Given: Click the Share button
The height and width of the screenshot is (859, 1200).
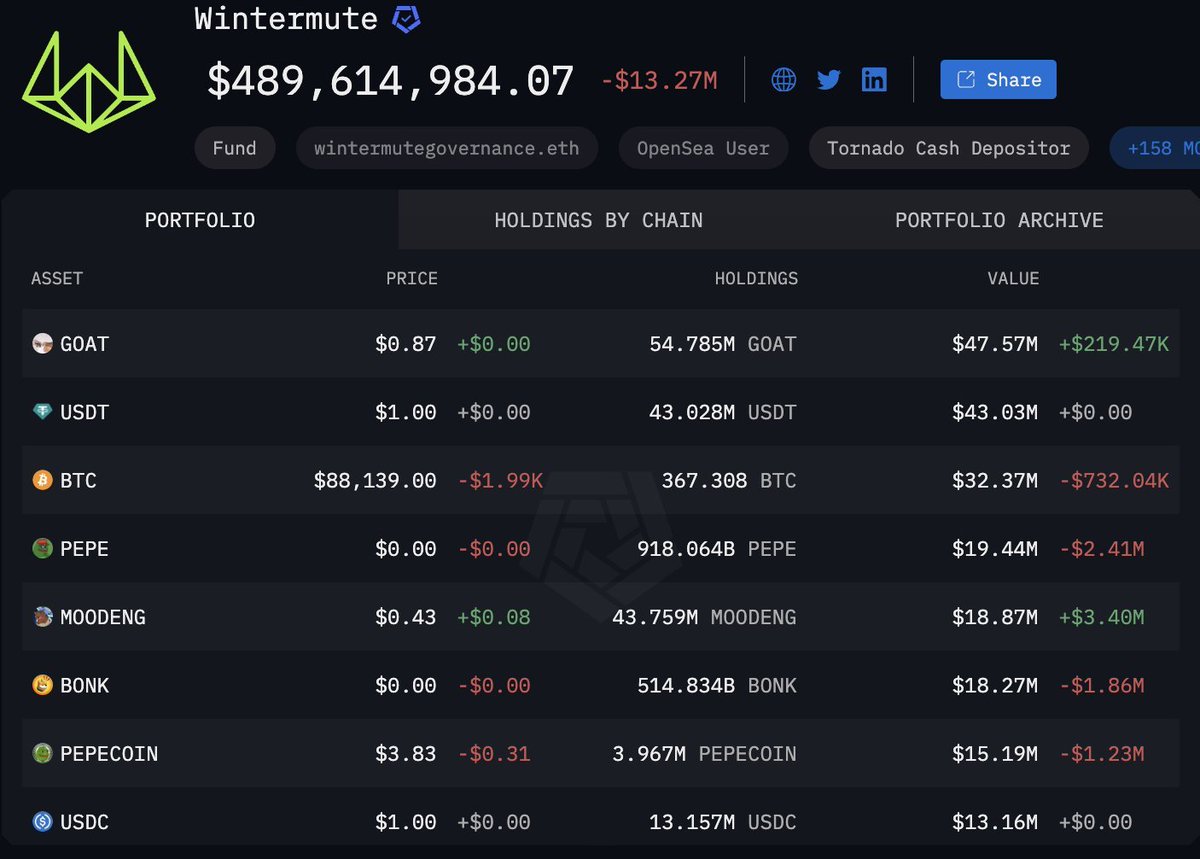Looking at the screenshot, I should (x=998, y=80).
